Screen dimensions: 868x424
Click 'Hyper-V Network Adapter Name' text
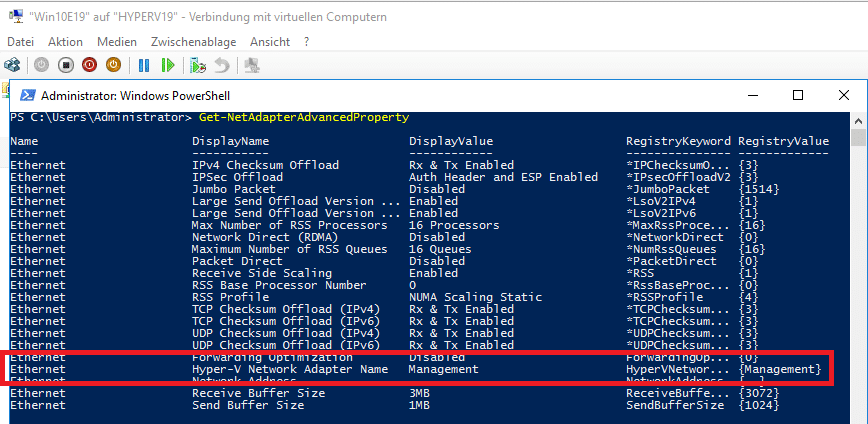(290, 369)
